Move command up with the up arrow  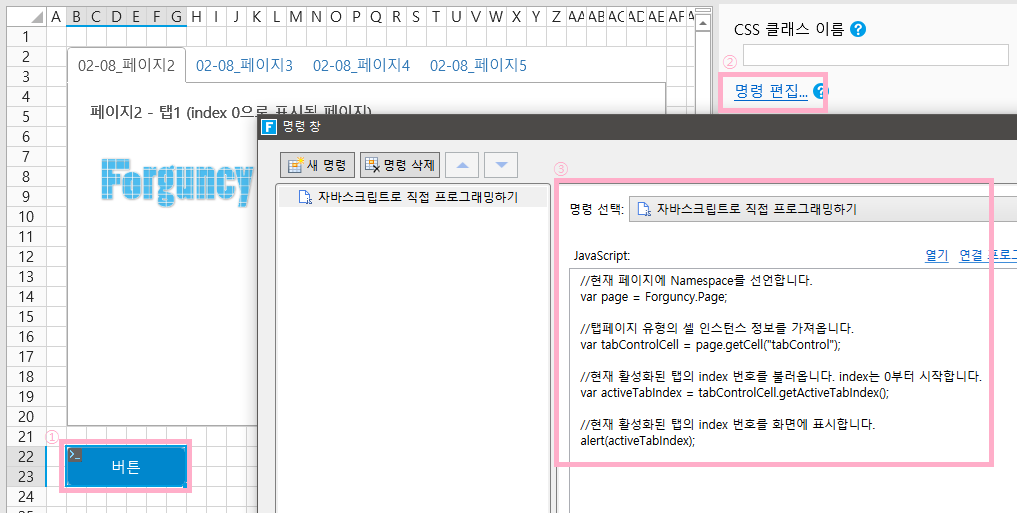click(461, 165)
